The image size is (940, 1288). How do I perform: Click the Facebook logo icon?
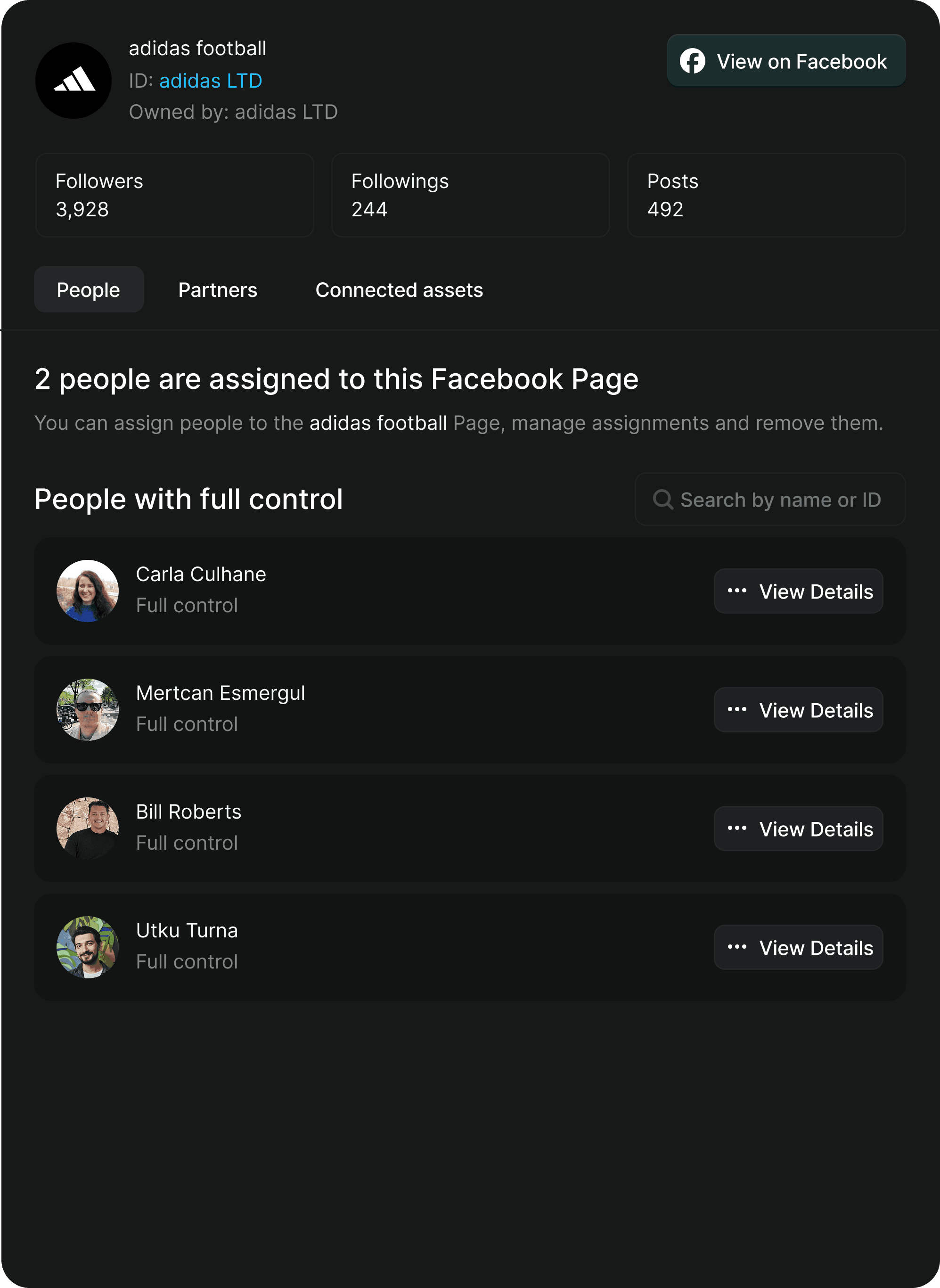(x=693, y=61)
